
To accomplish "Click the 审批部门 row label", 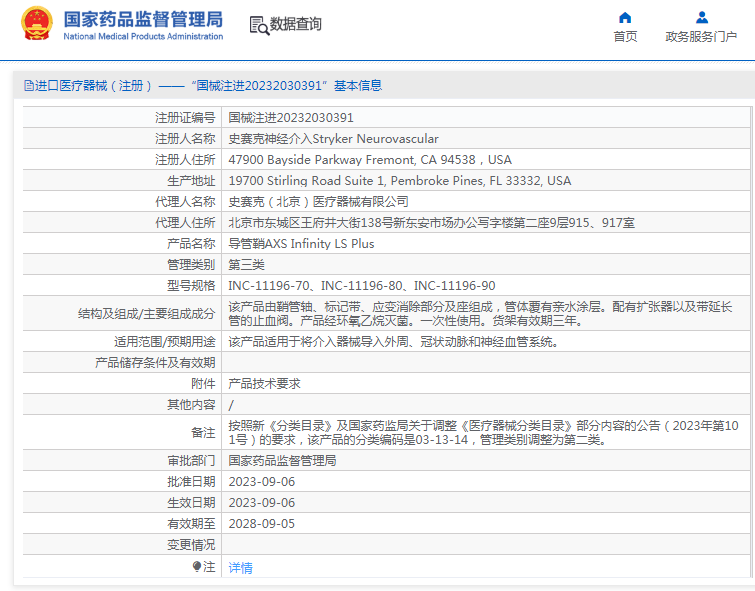I will point(191,461).
